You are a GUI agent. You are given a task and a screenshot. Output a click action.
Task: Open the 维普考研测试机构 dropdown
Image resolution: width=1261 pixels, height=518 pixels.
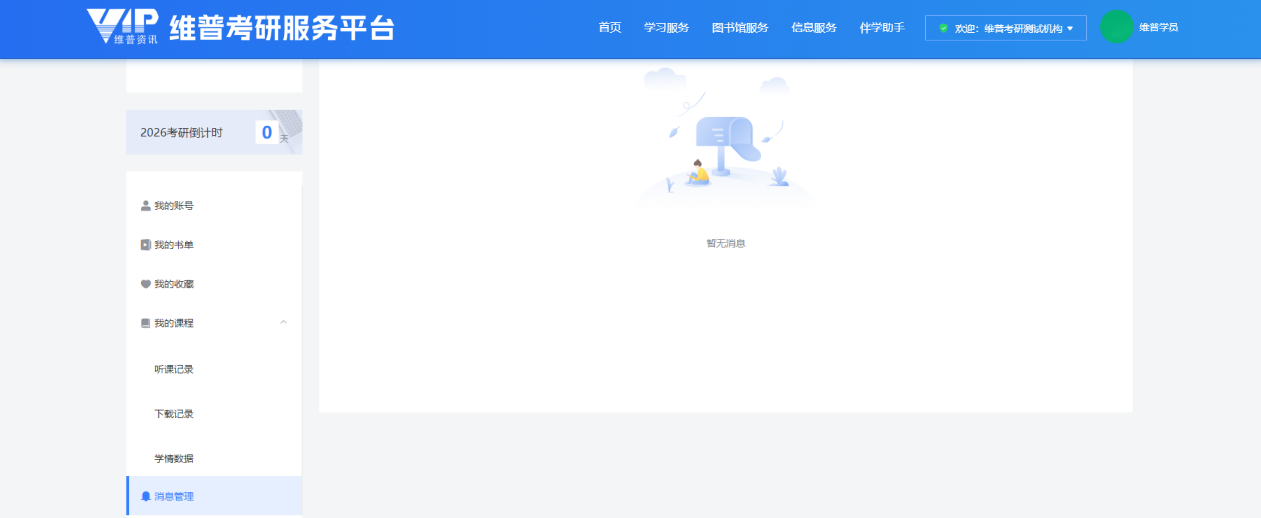point(1069,28)
